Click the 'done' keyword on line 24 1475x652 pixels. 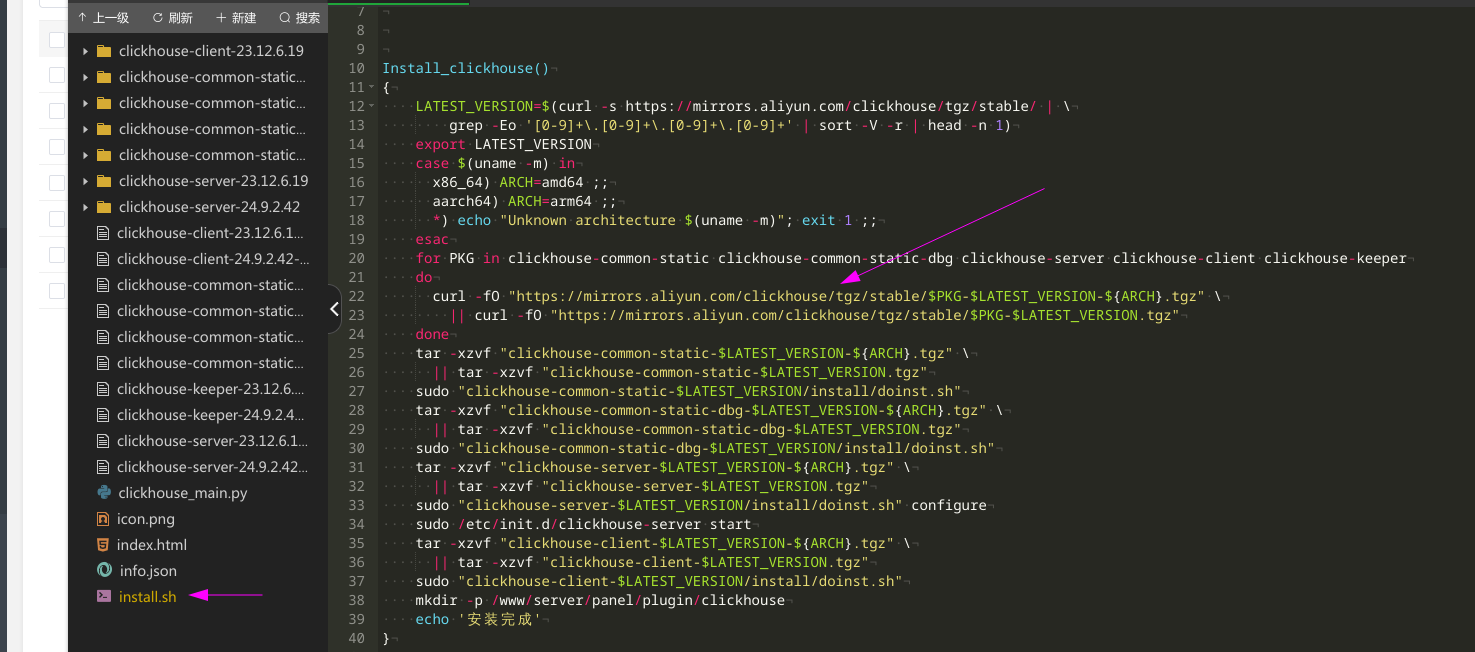click(432, 334)
